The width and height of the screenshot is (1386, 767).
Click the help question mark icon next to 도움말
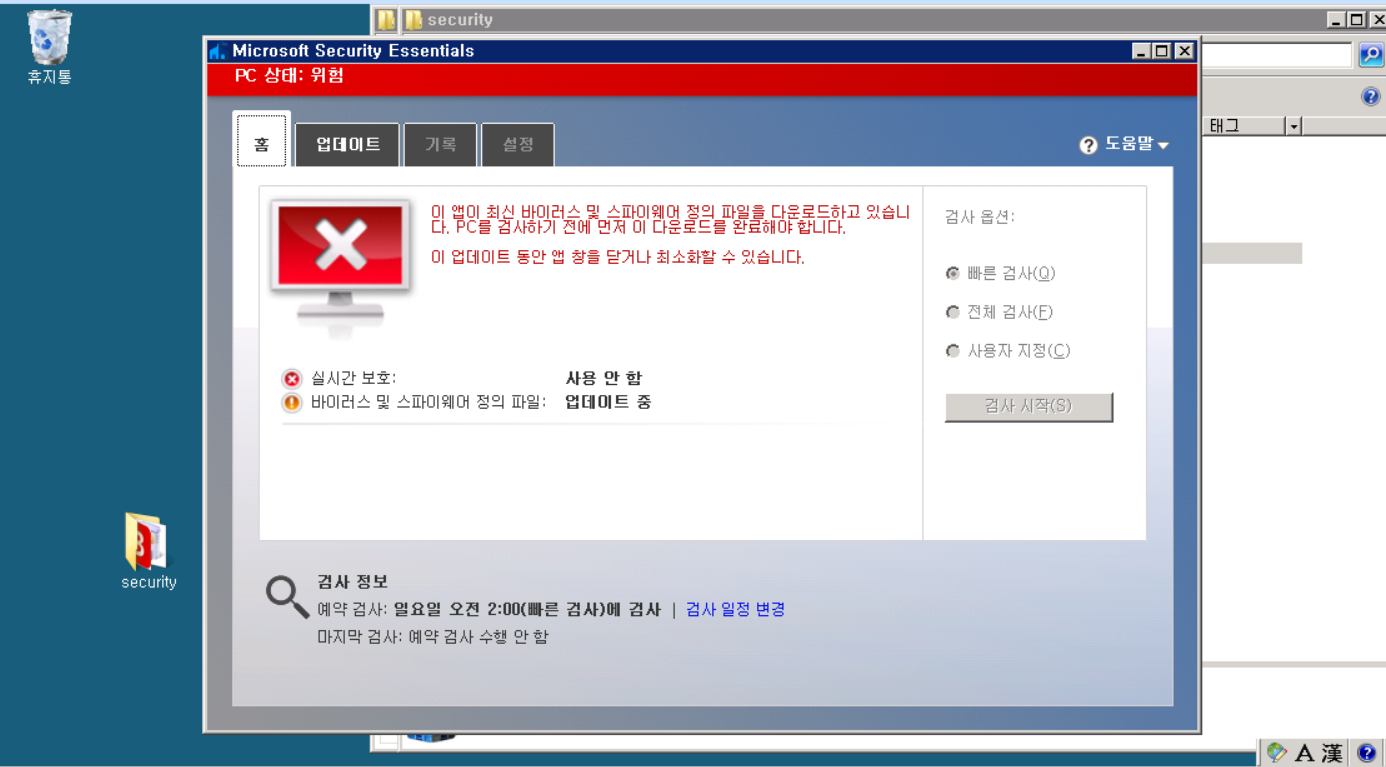pos(1088,146)
